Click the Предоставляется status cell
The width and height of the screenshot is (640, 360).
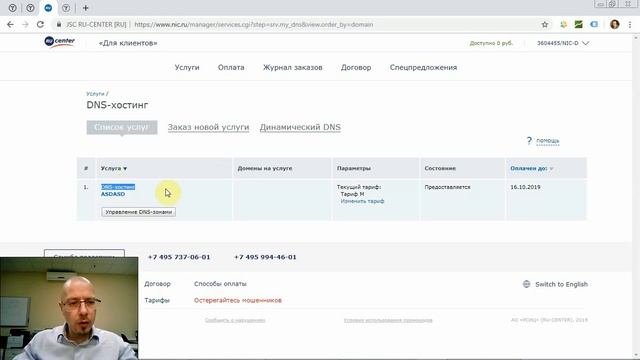click(x=447, y=187)
